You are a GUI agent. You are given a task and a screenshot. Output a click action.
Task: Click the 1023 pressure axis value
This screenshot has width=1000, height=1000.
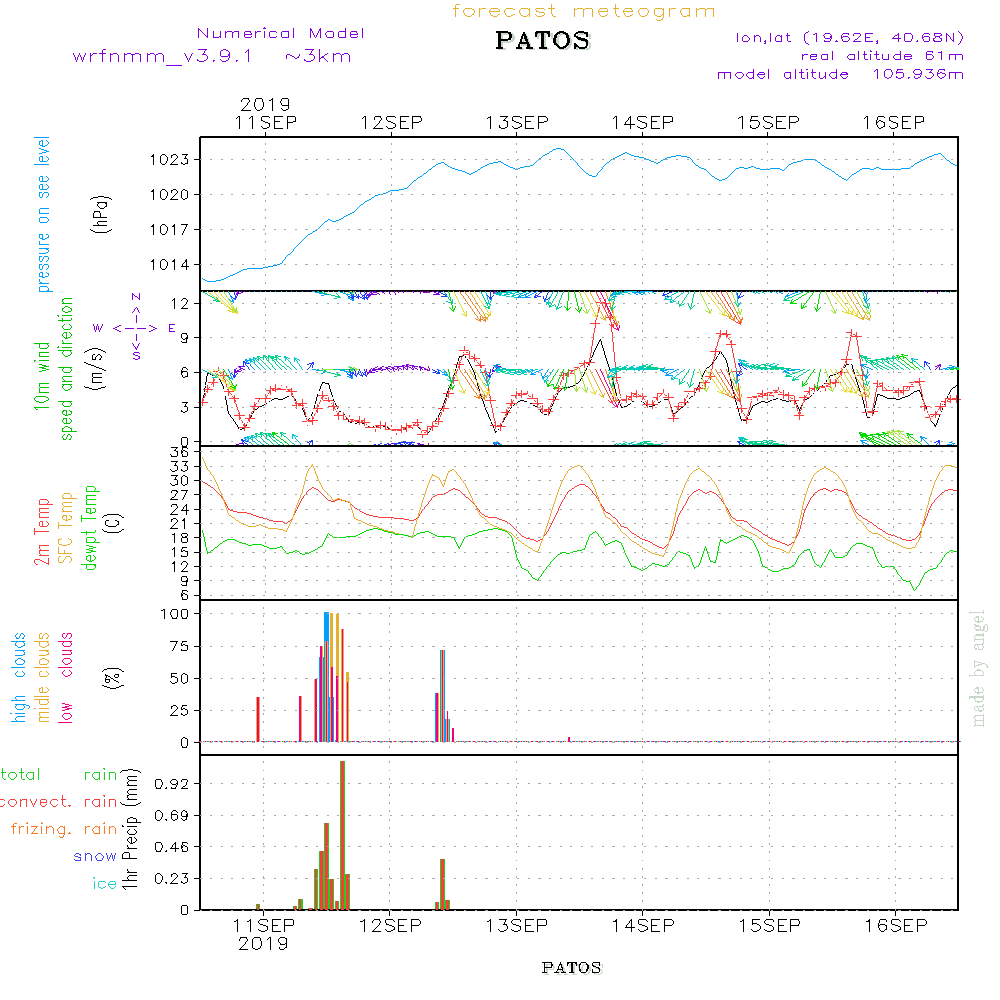[x=170, y=159]
